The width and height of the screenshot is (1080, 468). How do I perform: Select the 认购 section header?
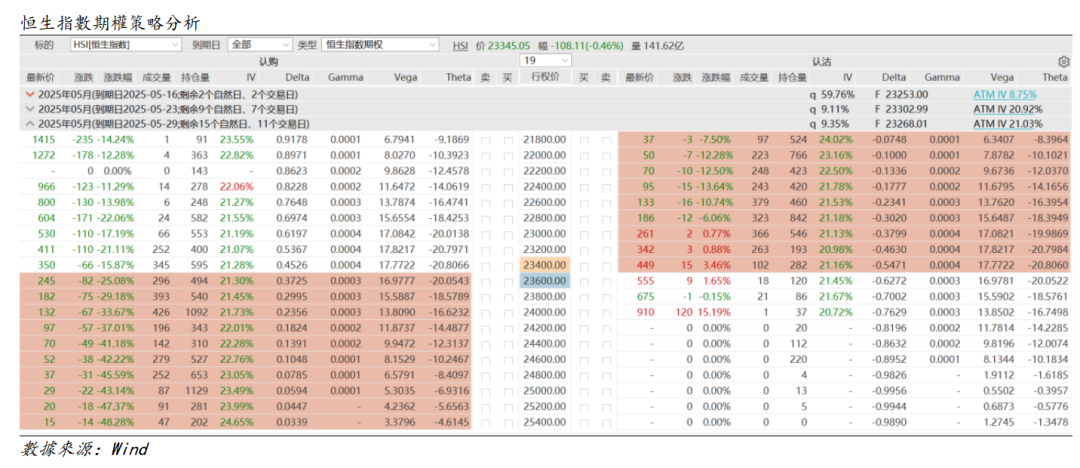tap(269, 61)
